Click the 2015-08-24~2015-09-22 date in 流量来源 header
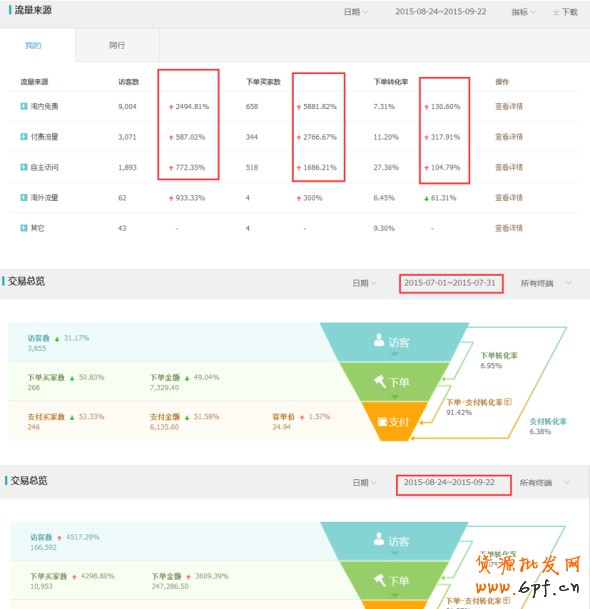 pyautogui.click(x=441, y=12)
